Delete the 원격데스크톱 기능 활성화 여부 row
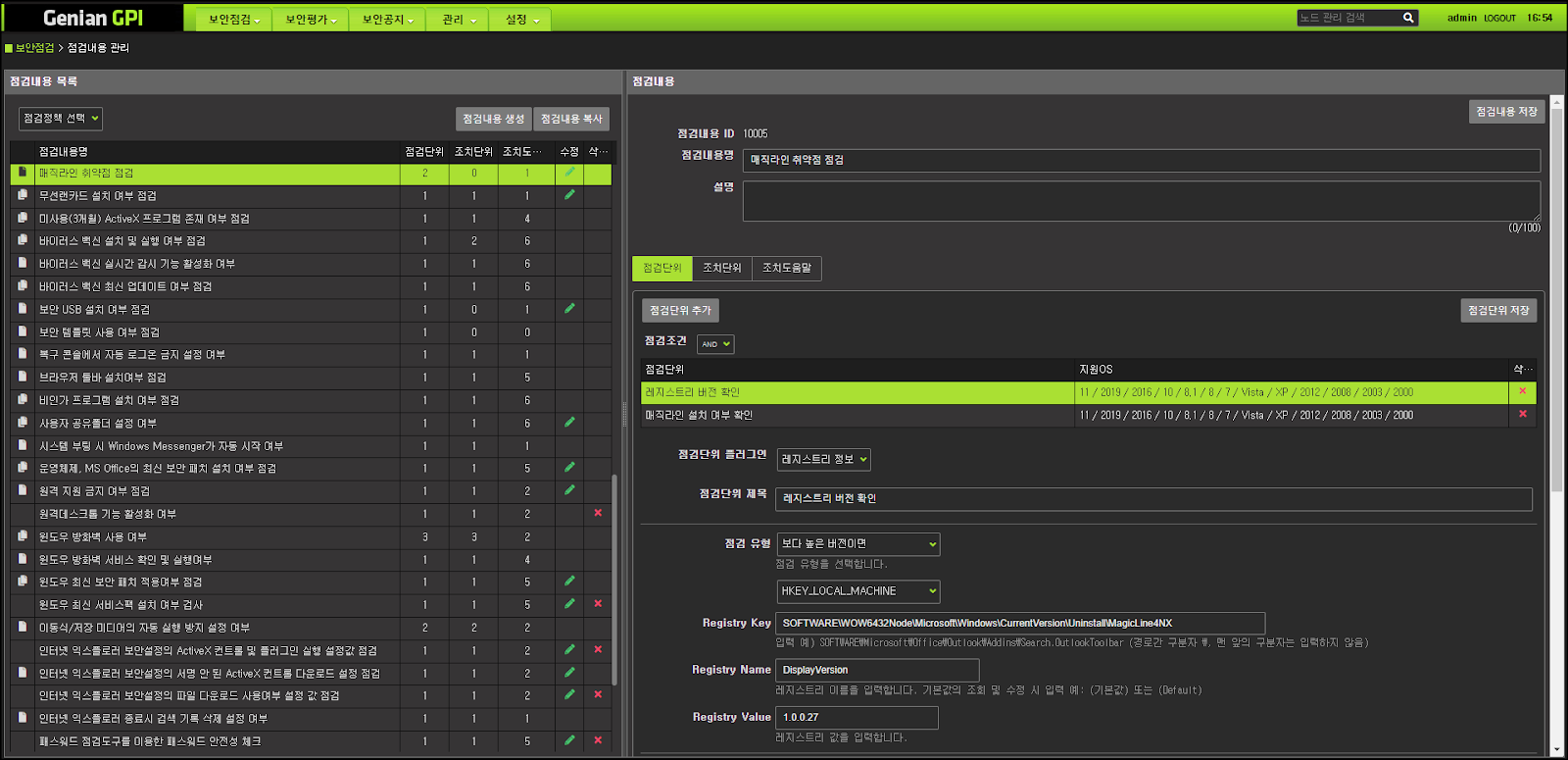 (598, 513)
